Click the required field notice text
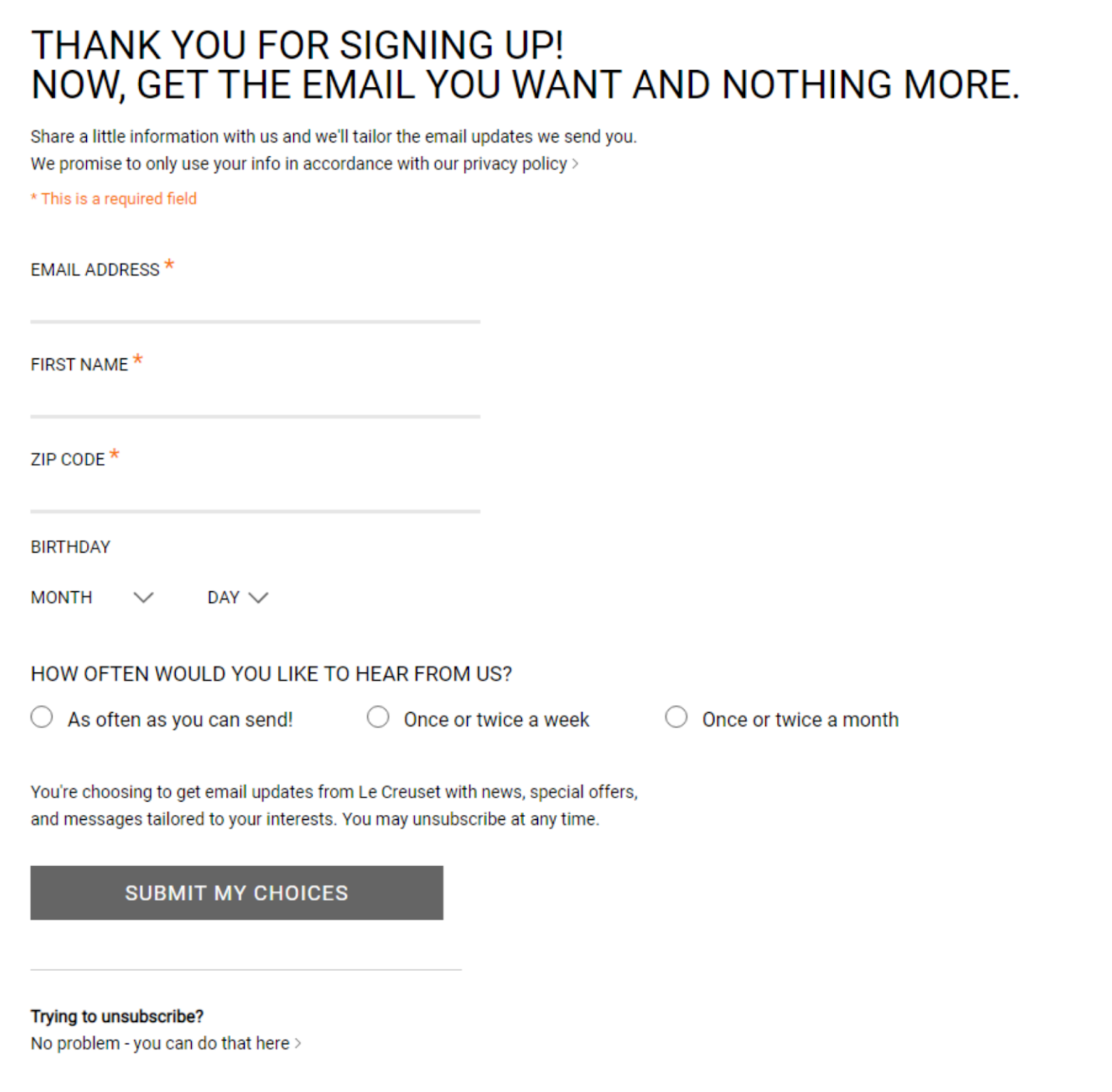The width and height of the screenshot is (1112, 1092). [x=114, y=198]
